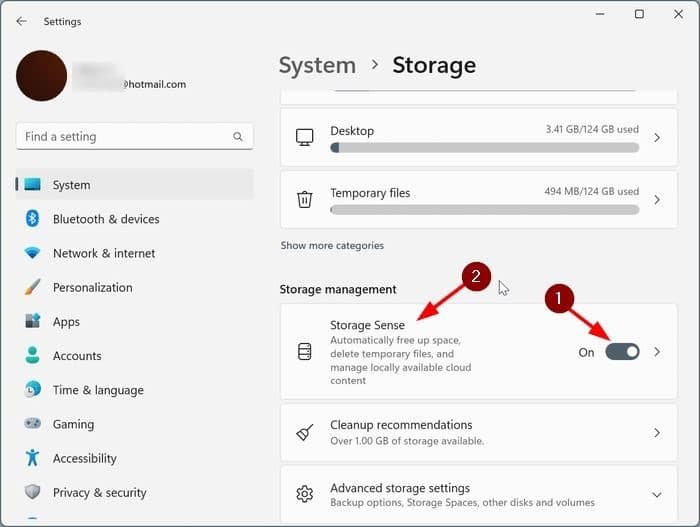Open Temporary files details chevron
The height and width of the screenshot is (527, 700).
pos(657,200)
